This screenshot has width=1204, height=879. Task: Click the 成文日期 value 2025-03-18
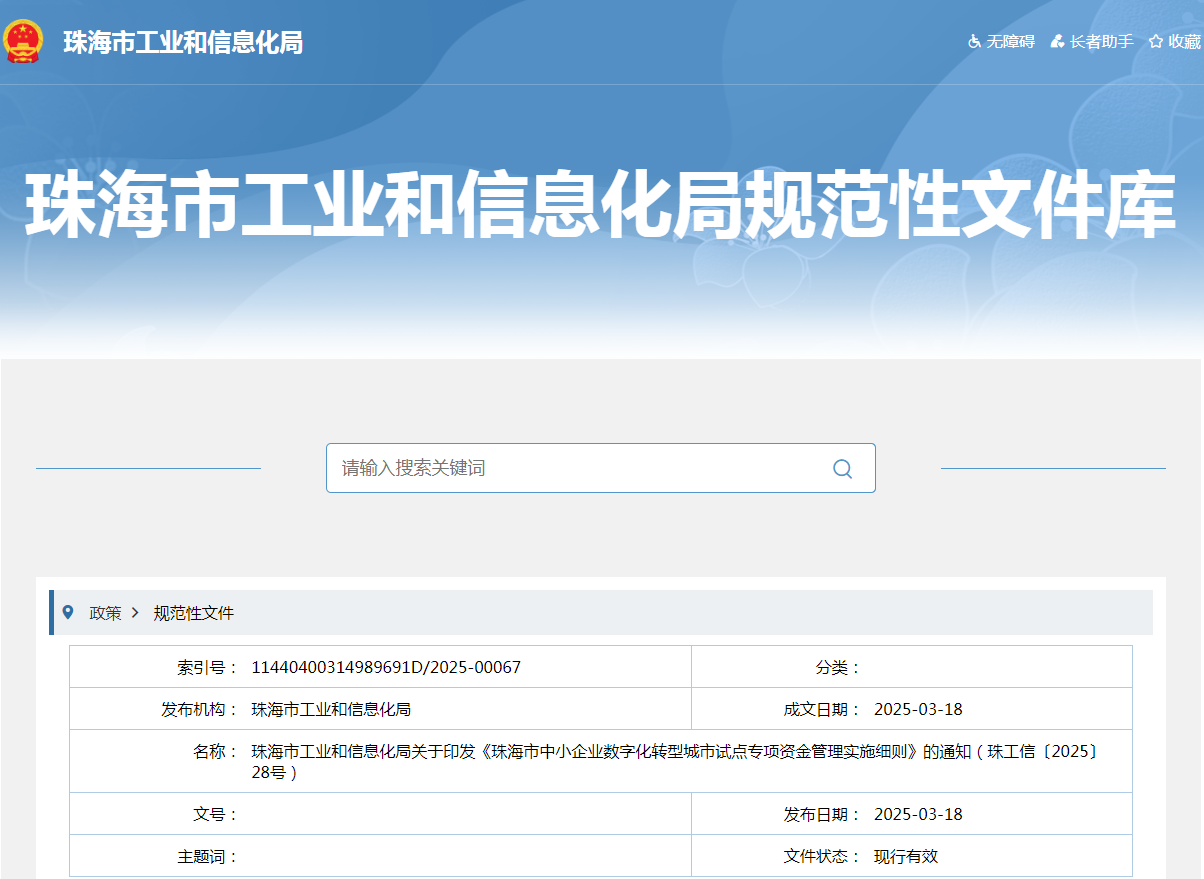click(x=918, y=709)
